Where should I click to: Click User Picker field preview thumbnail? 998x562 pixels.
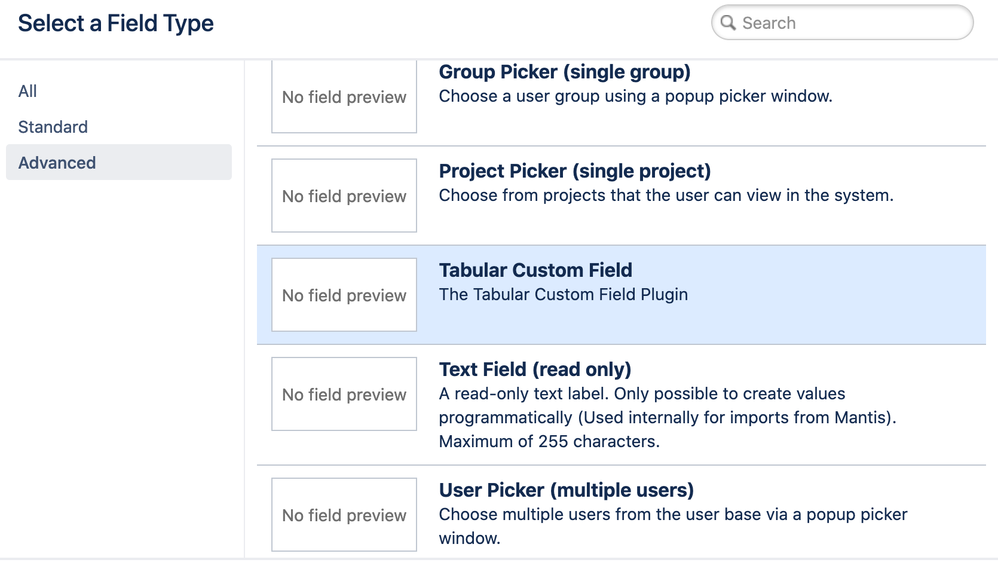coord(344,515)
